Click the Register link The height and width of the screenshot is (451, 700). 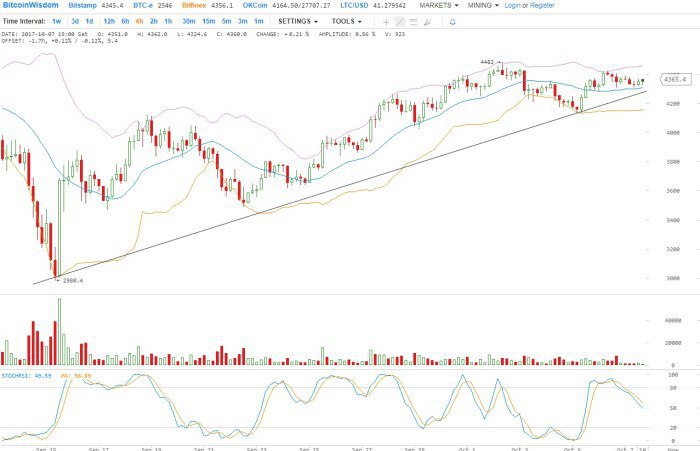click(x=542, y=5)
